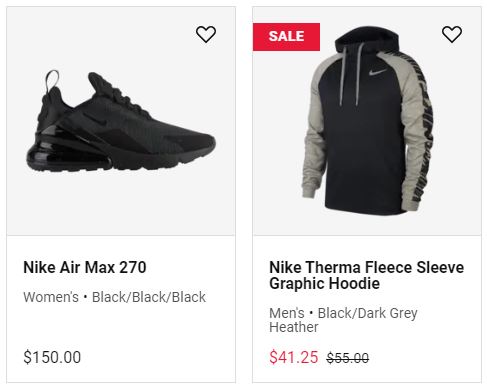Click the hoodie's grey drawstrings

point(350,75)
